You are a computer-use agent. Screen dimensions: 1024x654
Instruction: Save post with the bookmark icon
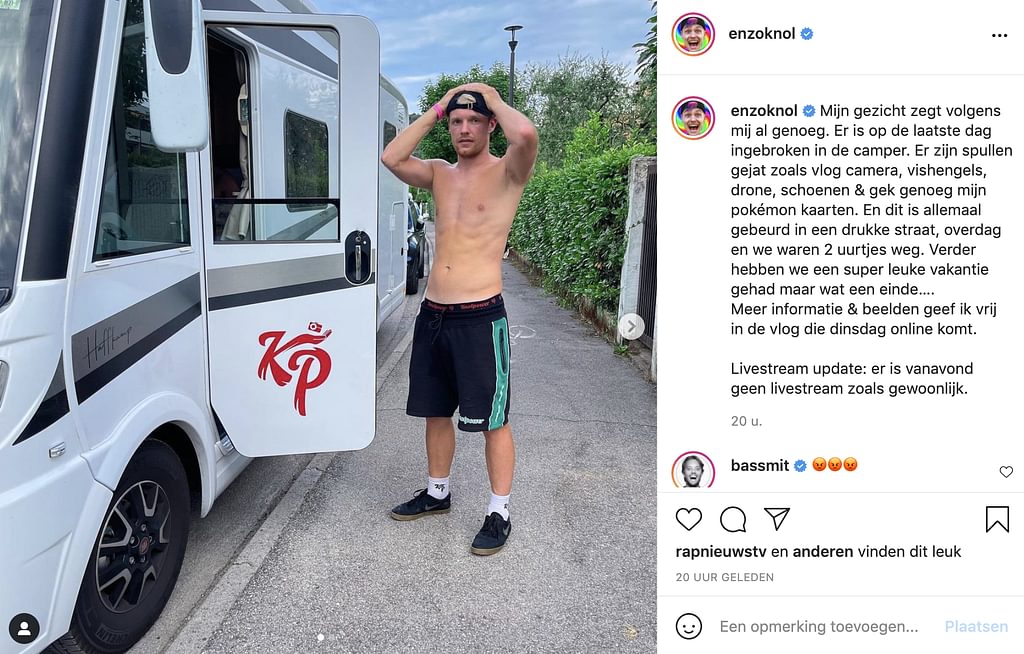click(x=997, y=519)
